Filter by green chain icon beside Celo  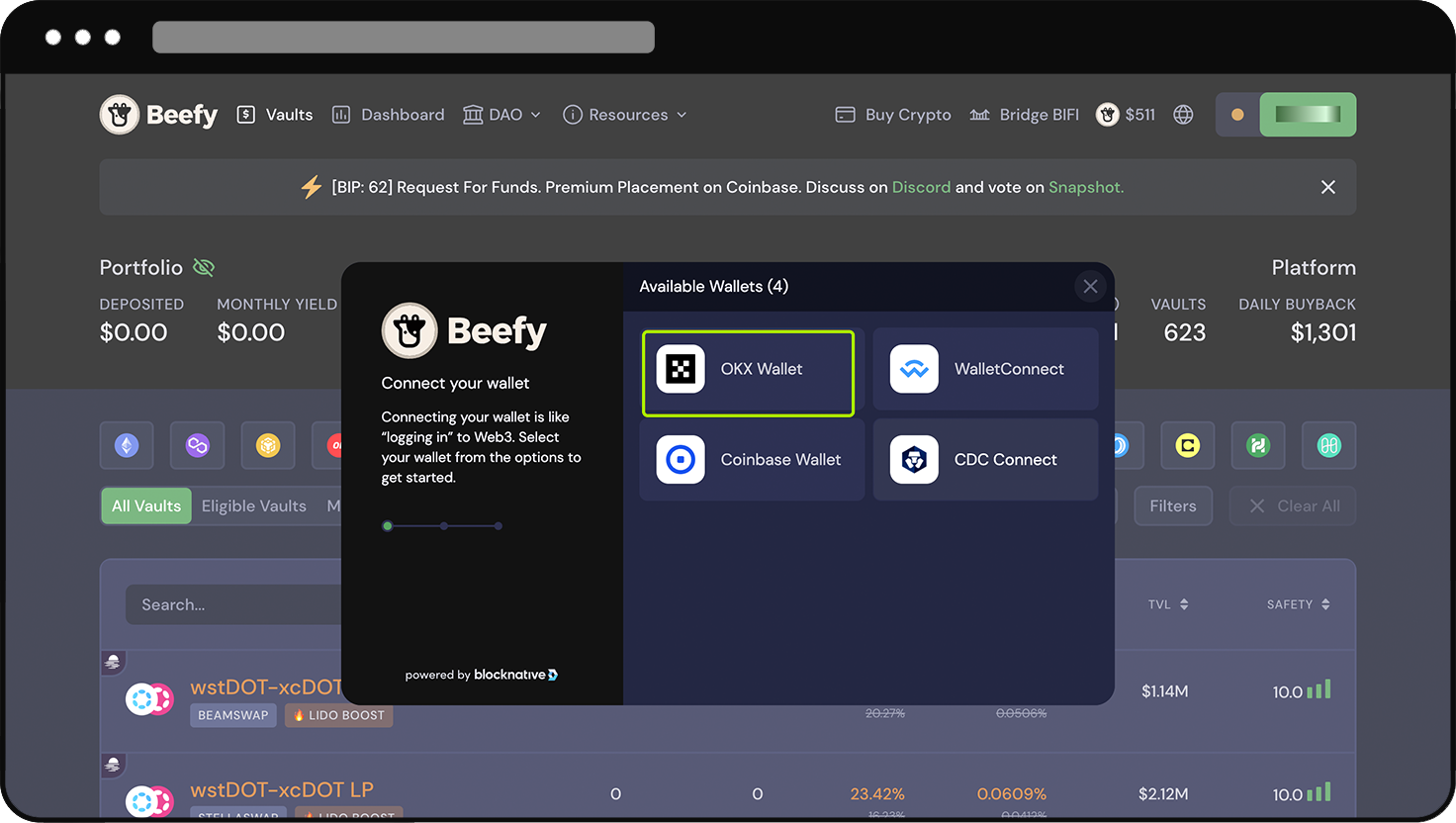tap(1258, 446)
